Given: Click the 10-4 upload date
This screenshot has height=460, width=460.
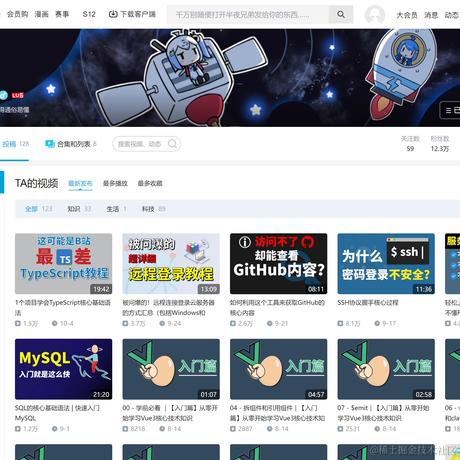Looking at the screenshot, I should coord(67,323).
